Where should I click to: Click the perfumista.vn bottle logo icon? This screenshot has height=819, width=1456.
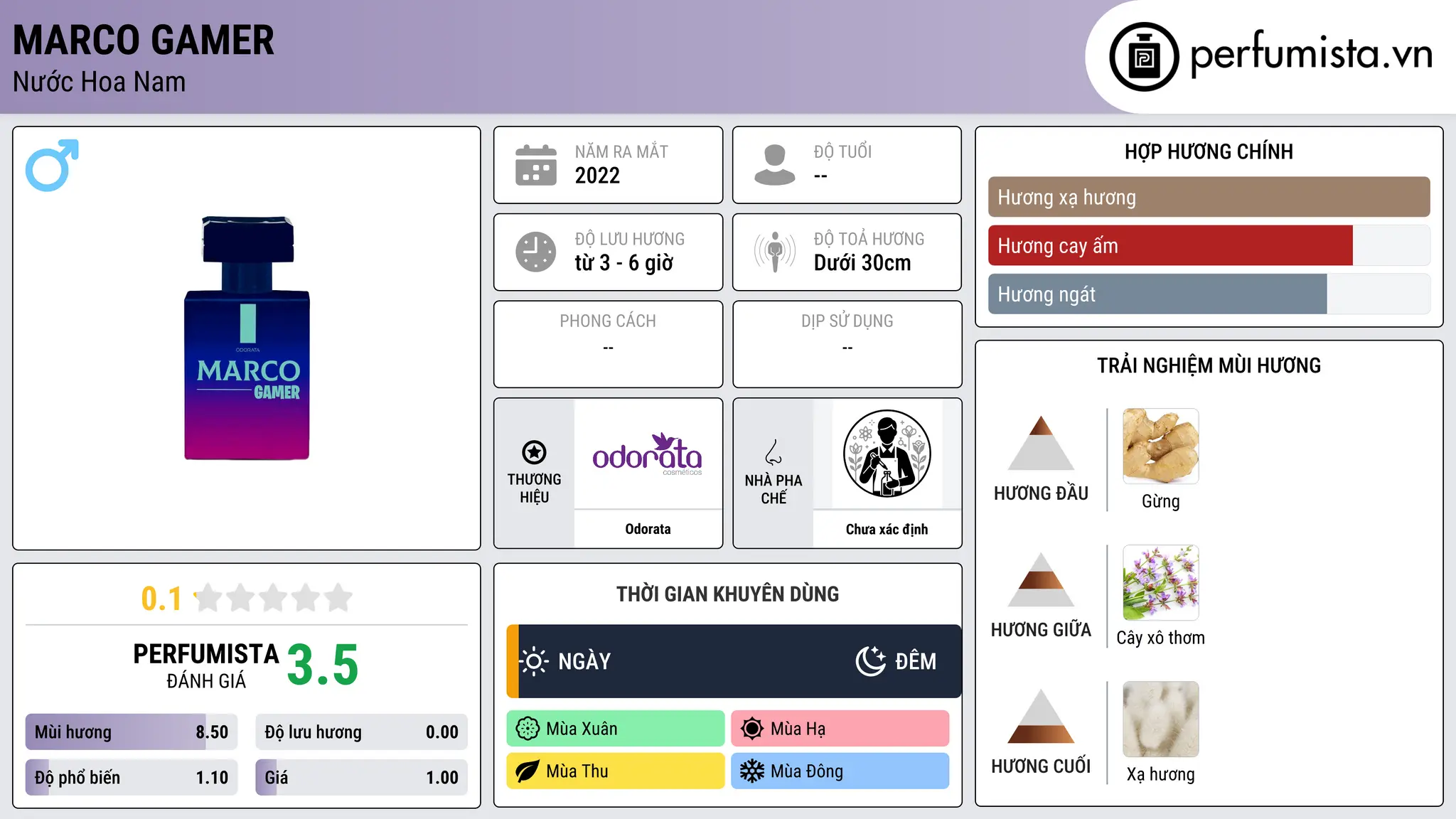[x=1144, y=57]
